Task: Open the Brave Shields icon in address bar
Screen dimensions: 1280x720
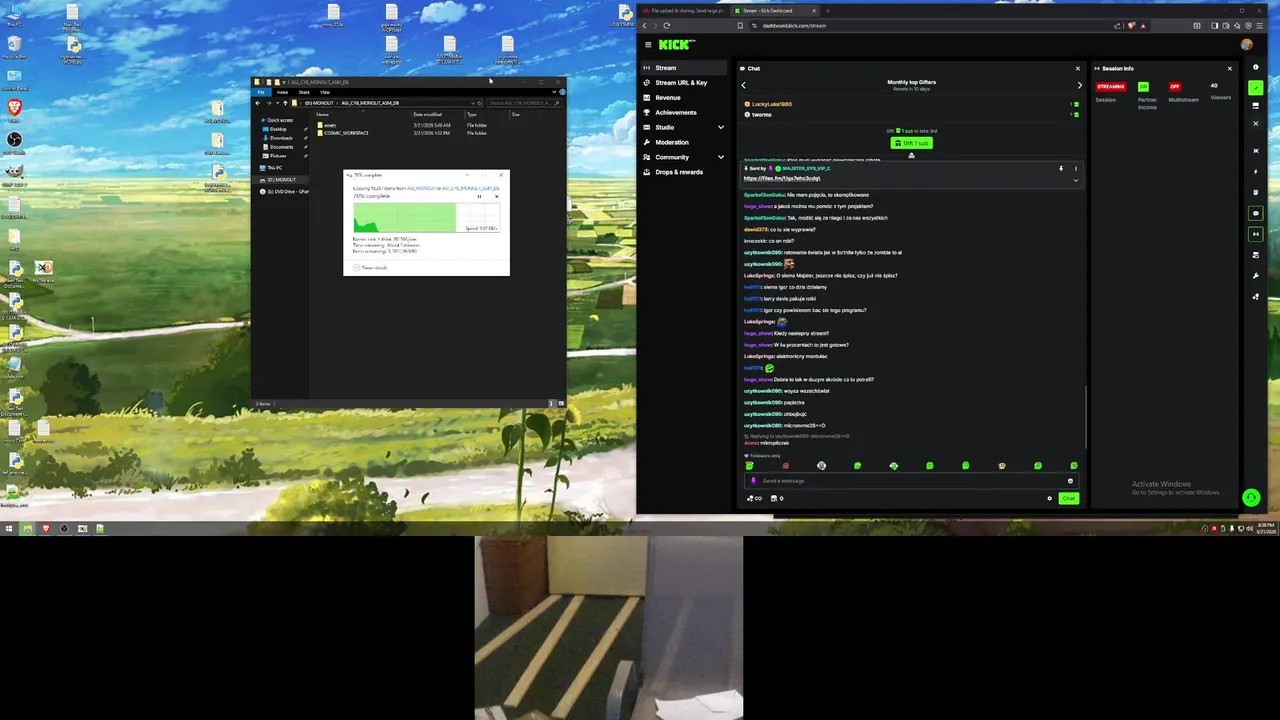Action: click(x=1131, y=25)
